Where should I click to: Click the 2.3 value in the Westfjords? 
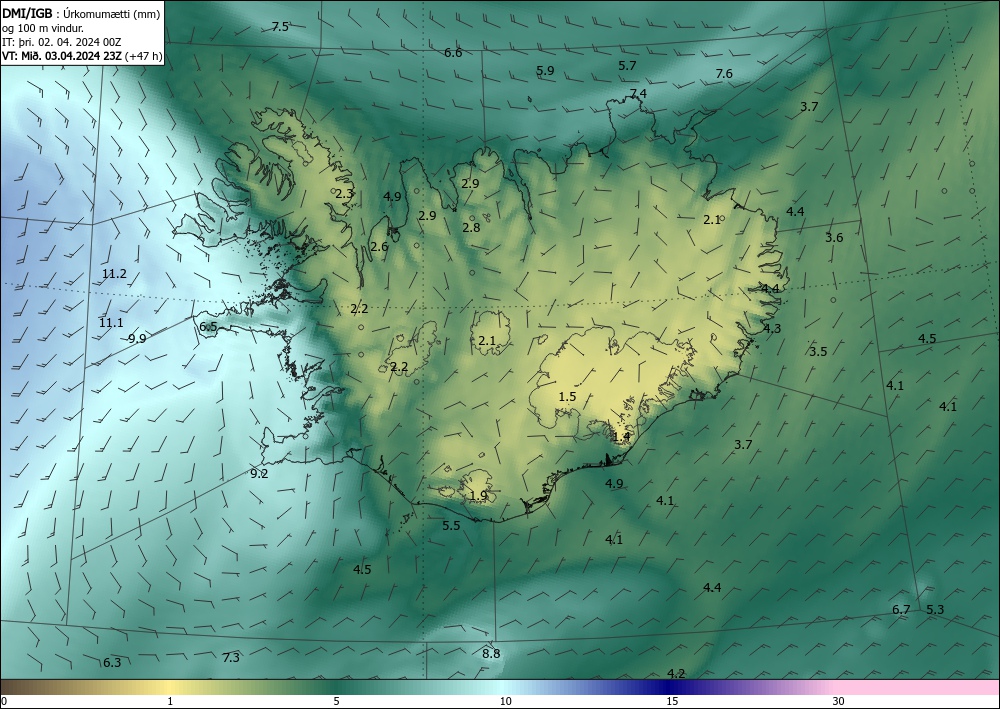344,194
